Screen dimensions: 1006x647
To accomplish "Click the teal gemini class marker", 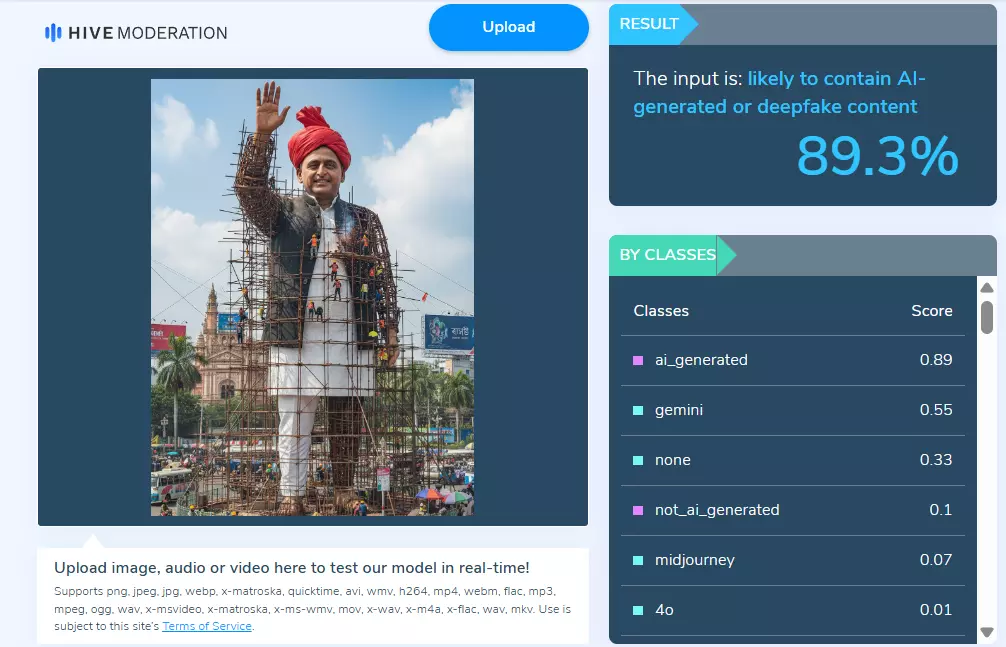I will click(638, 411).
